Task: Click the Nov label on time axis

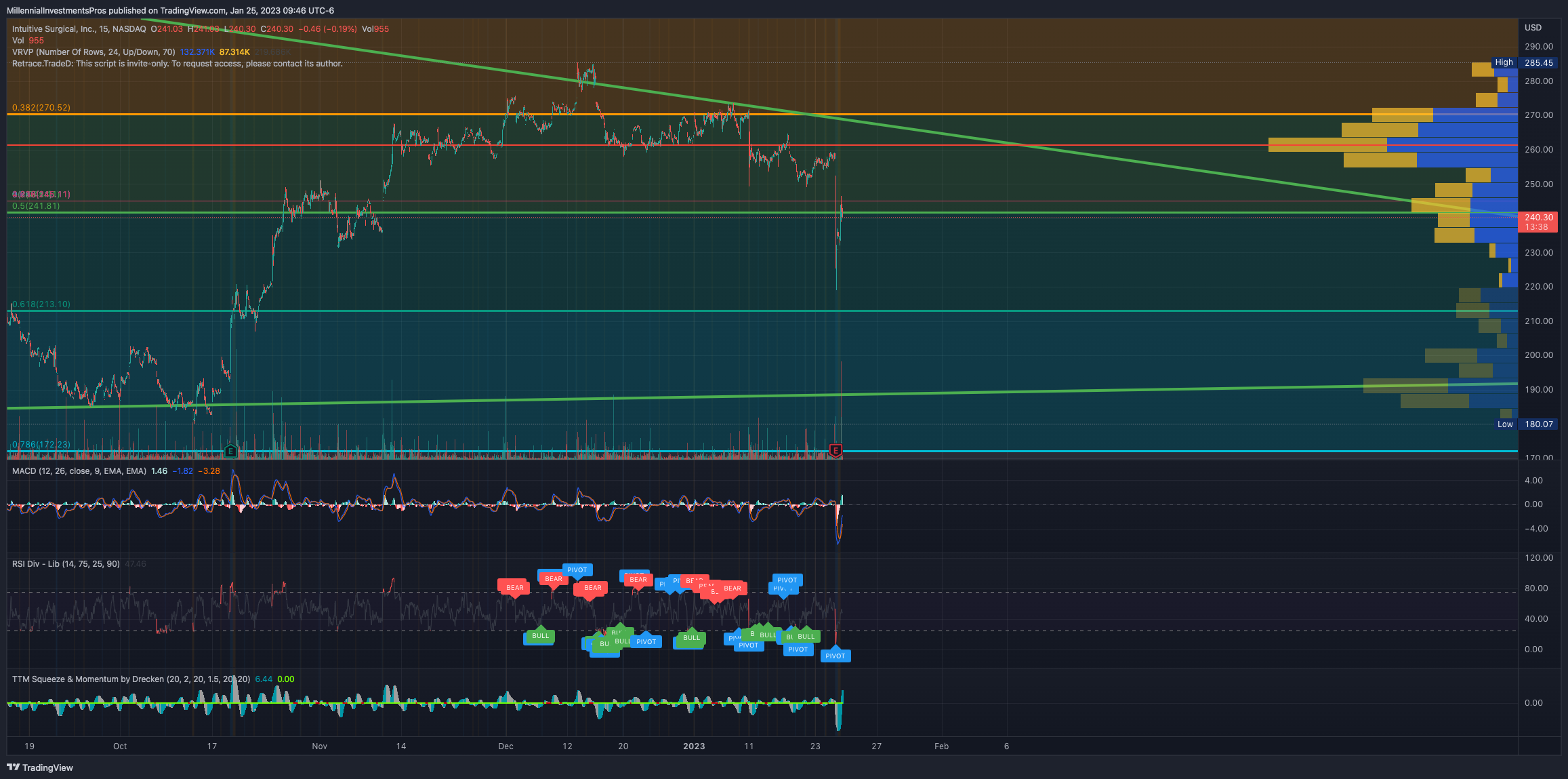Action: pos(319,746)
